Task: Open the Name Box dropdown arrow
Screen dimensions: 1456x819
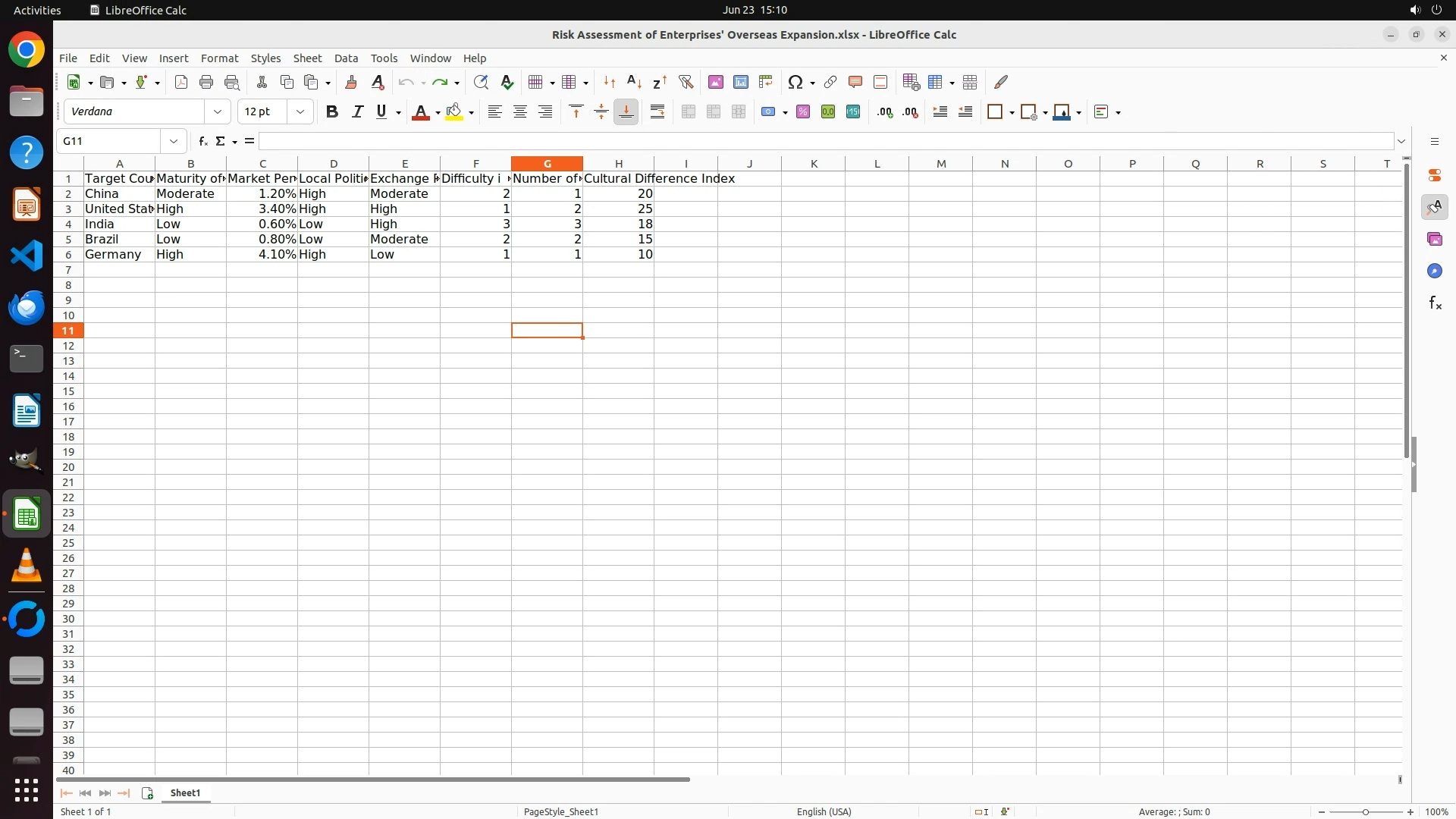Action: coord(174,141)
